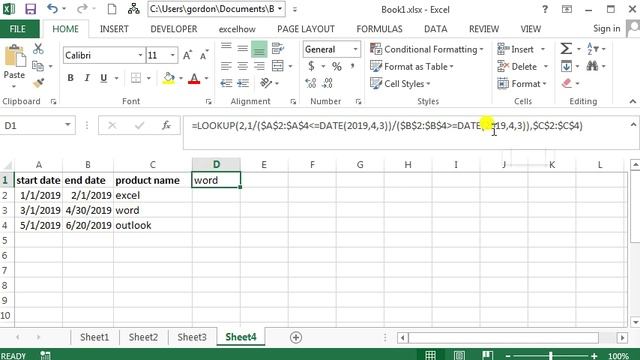640x360 pixels.
Task: Apply red font color
Action: coord(194,78)
